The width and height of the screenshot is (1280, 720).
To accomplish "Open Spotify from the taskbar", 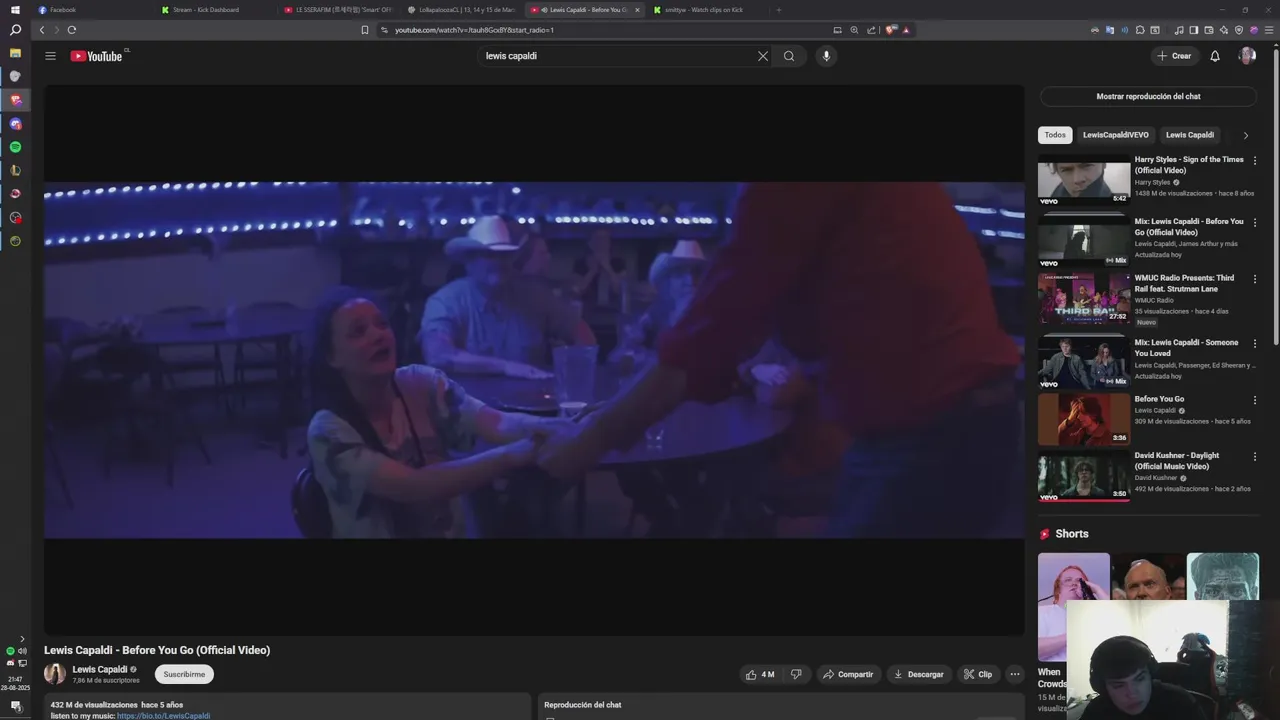I will [15, 147].
